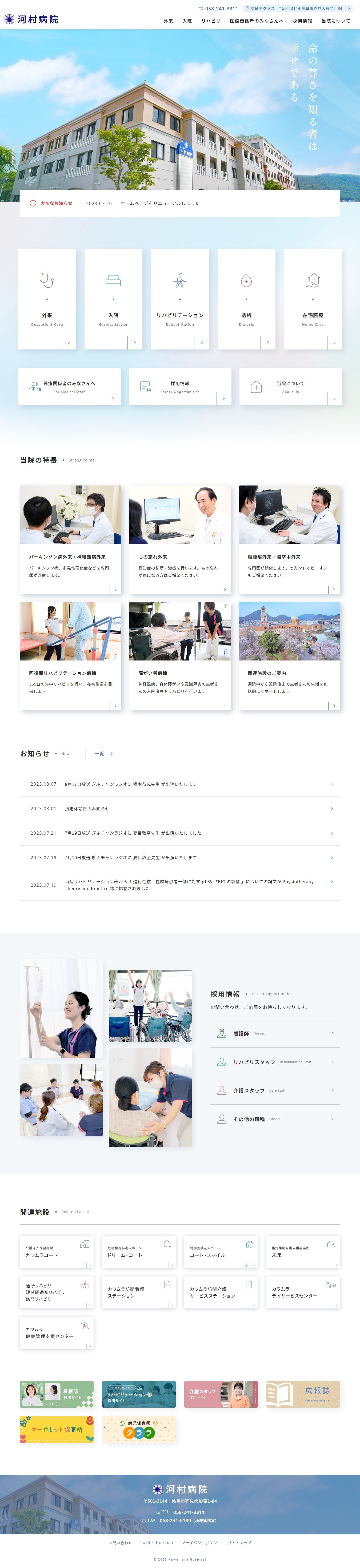Open the コート・スマイル facility card
The width and height of the screenshot is (360, 1568).
tap(221, 1251)
